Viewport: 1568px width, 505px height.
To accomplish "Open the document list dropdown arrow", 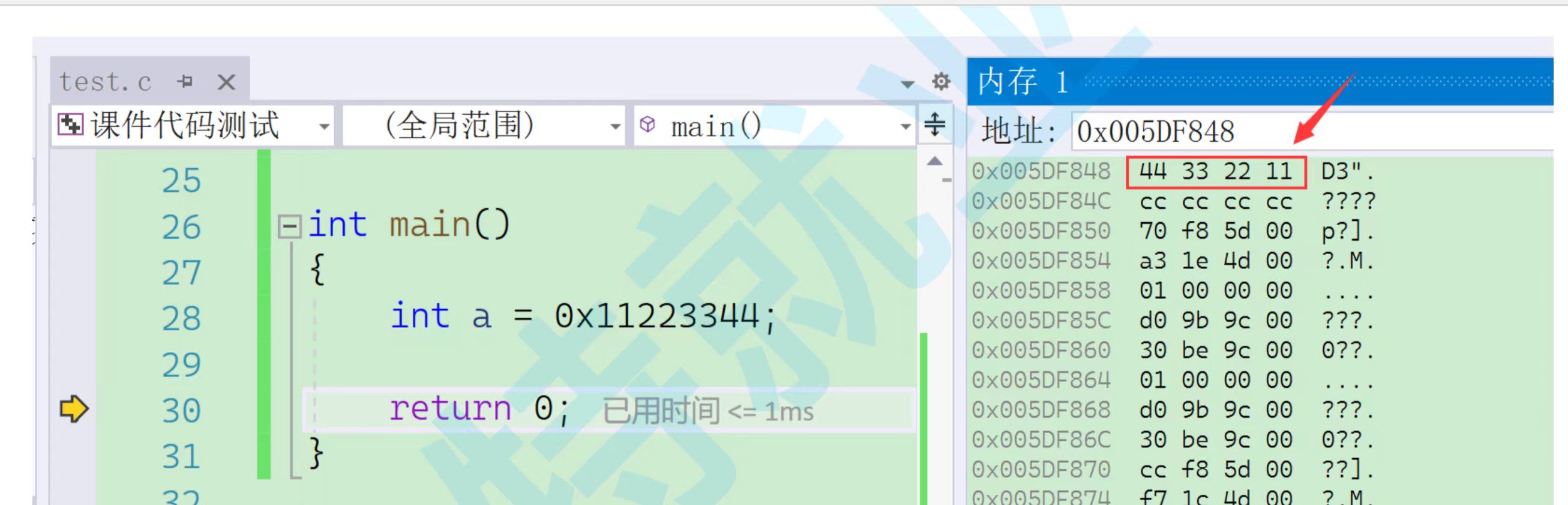I will 907,83.
